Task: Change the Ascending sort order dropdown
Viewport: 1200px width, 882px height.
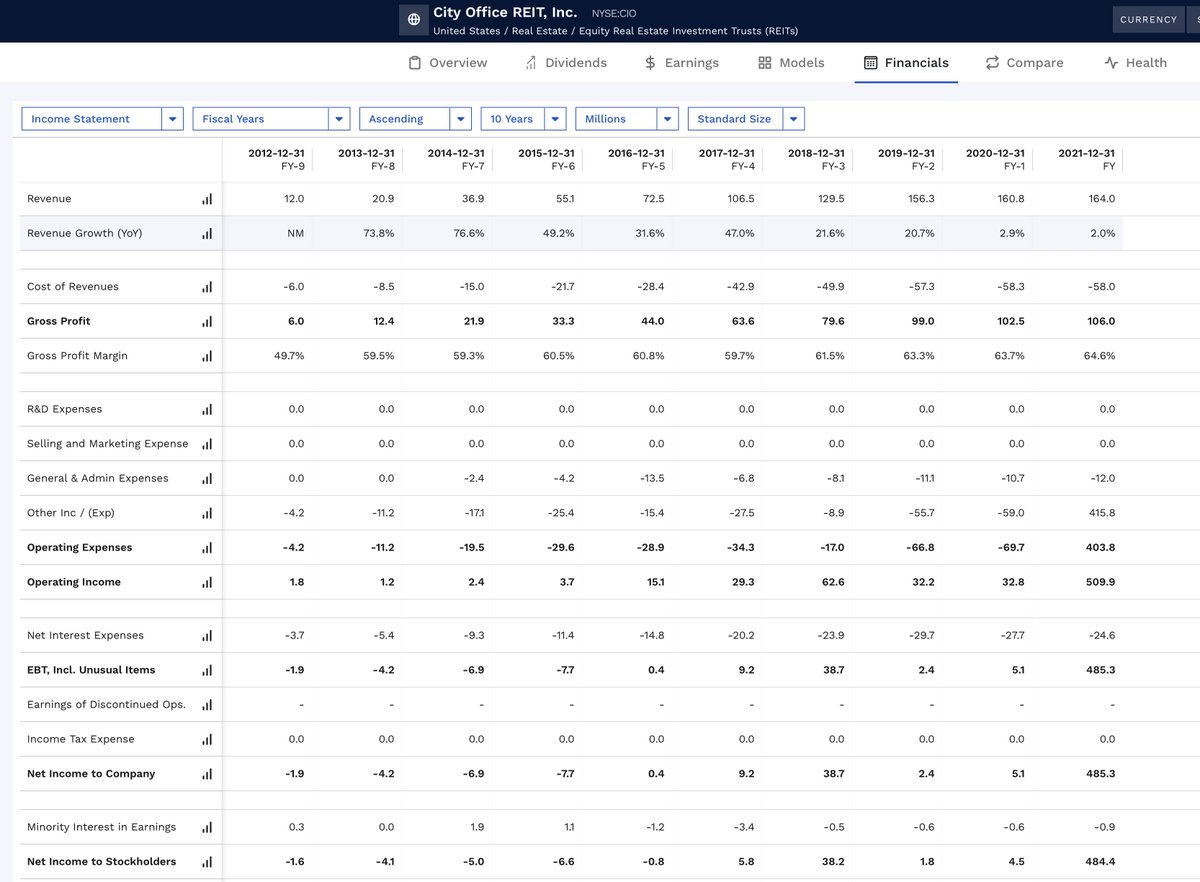Action: tap(415, 119)
